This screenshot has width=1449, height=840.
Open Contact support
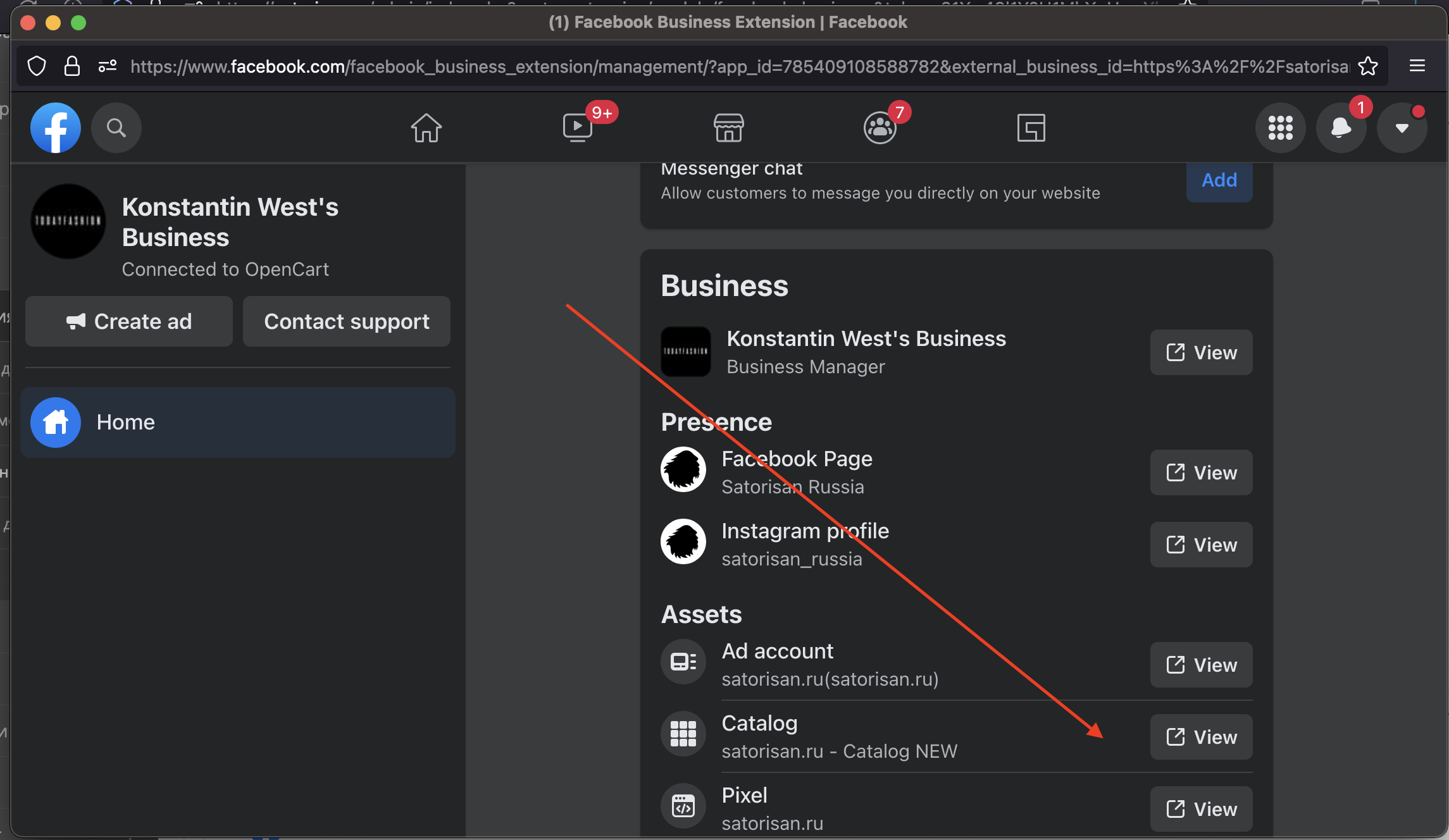click(x=346, y=321)
